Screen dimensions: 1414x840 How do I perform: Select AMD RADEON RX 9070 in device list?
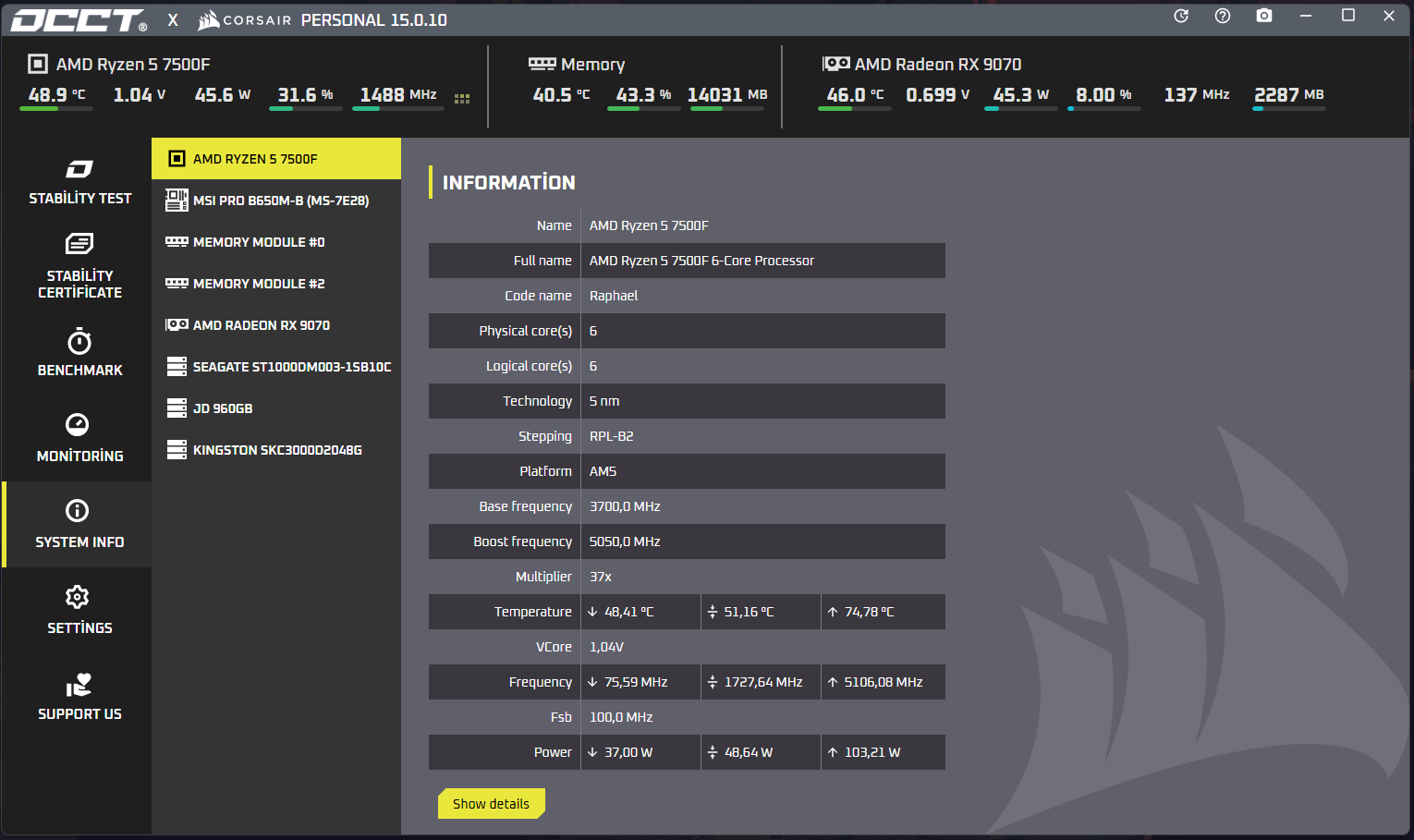pyautogui.click(x=276, y=325)
